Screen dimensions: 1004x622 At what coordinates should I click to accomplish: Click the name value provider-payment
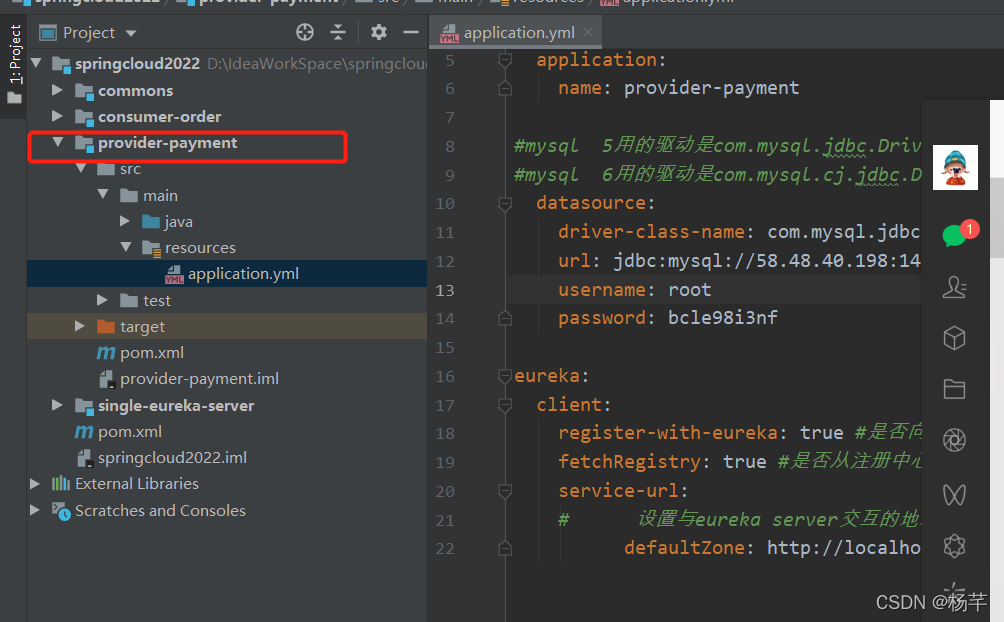711,88
